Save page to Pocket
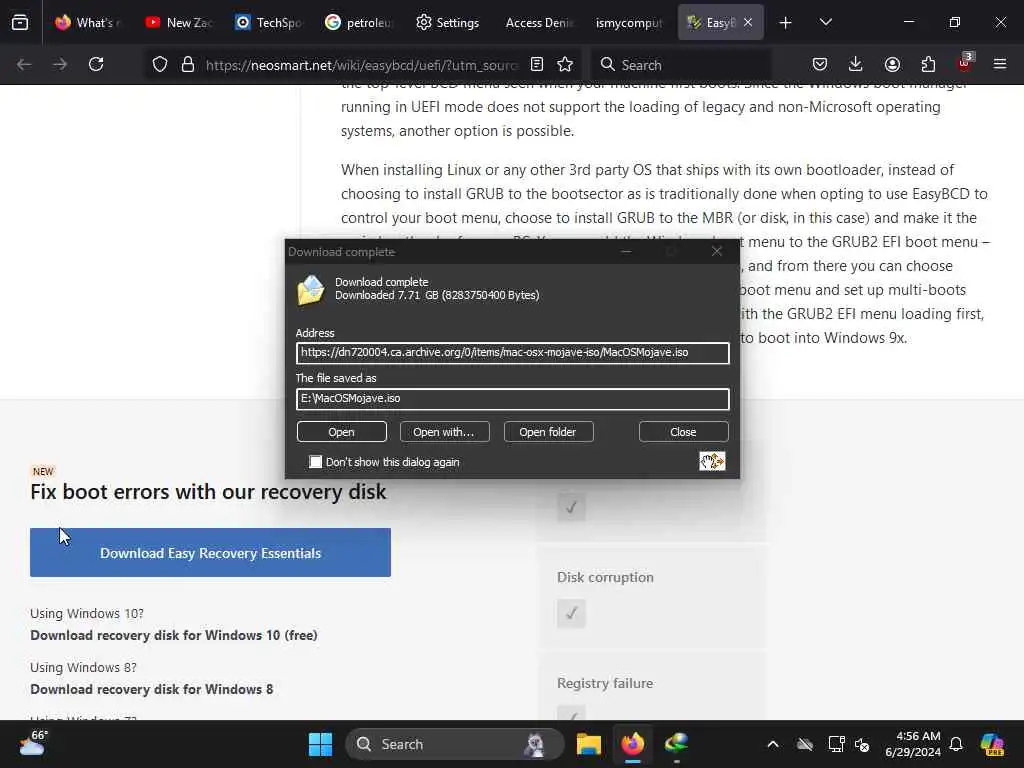This screenshot has height=768, width=1024. 820,64
